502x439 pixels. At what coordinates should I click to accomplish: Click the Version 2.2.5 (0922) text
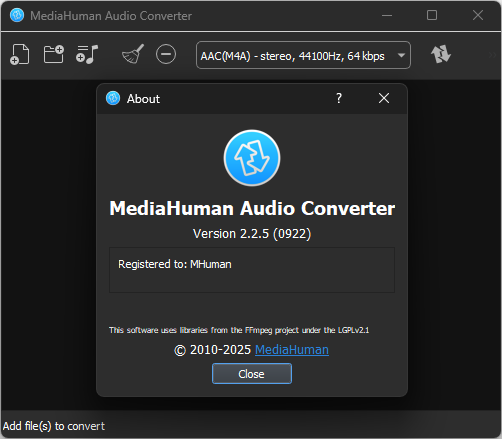tap(252, 234)
